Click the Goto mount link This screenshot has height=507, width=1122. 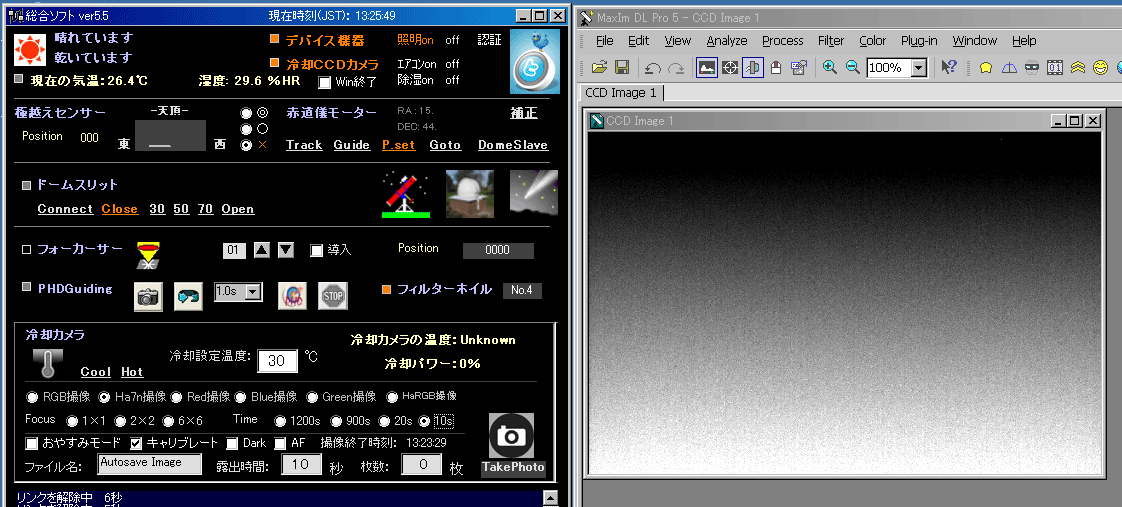[x=445, y=144]
